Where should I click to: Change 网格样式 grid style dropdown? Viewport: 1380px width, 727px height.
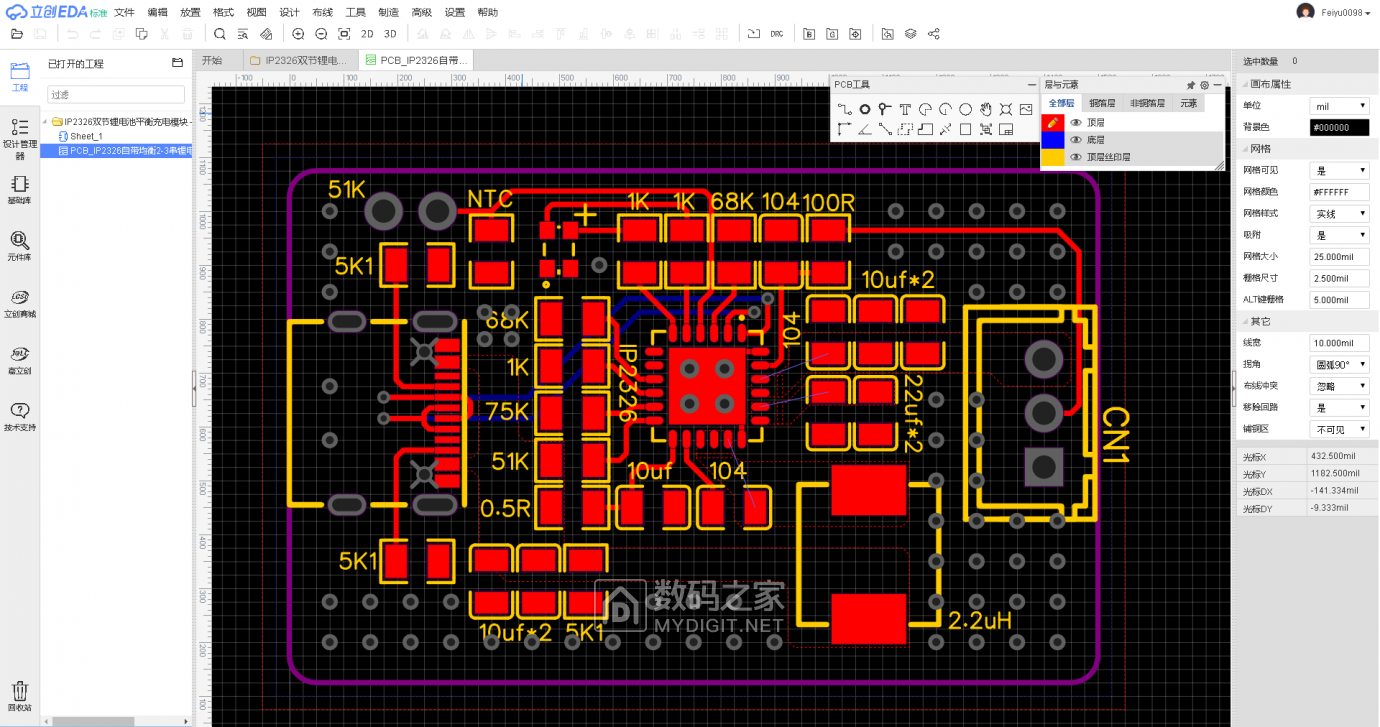click(1340, 213)
